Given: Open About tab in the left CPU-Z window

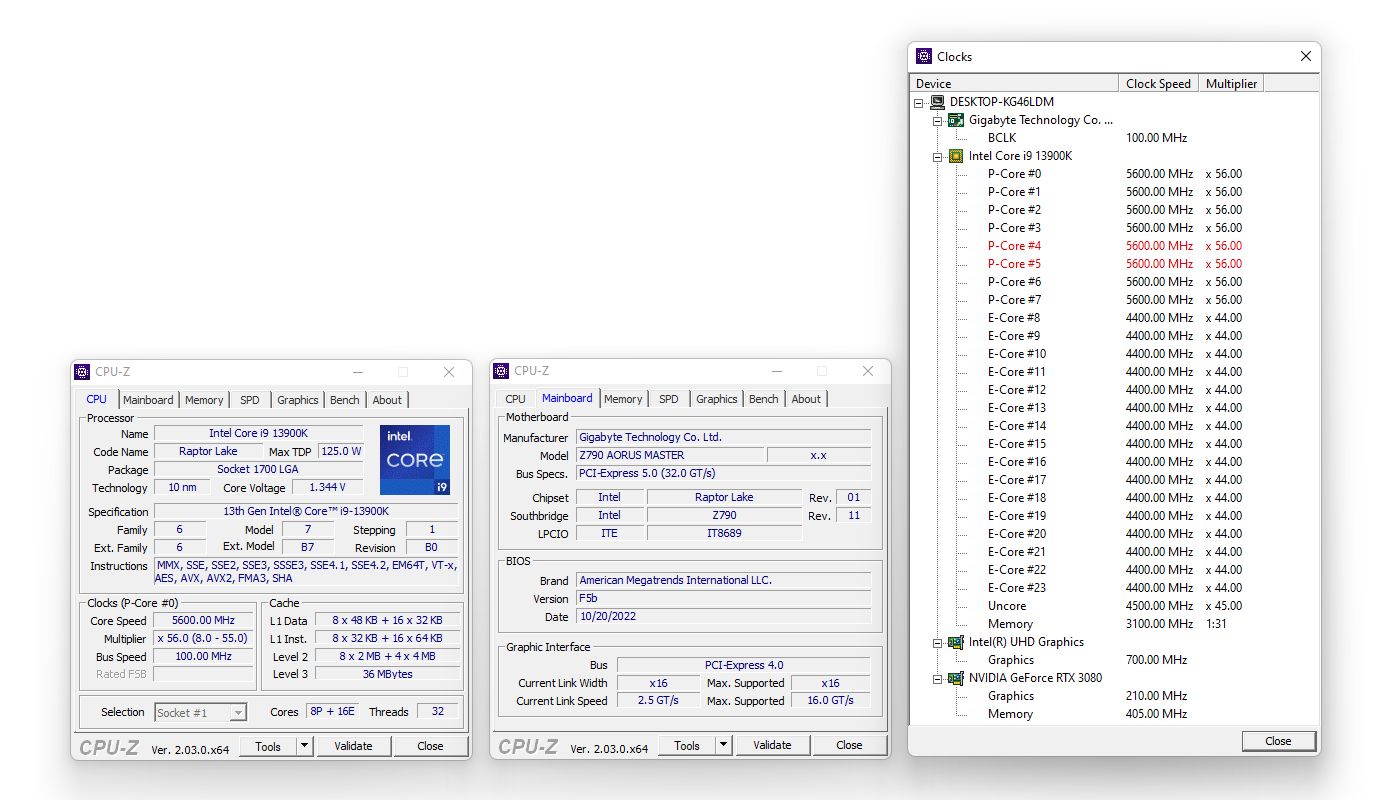Looking at the screenshot, I should coord(387,400).
